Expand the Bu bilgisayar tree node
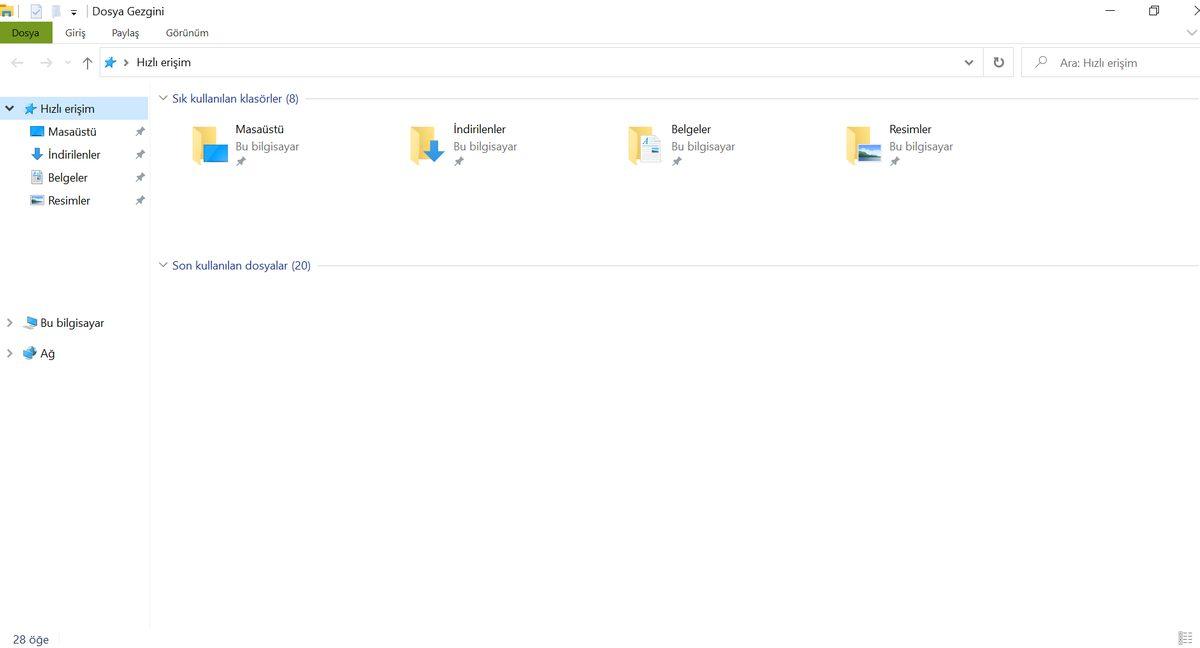 (10, 323)
